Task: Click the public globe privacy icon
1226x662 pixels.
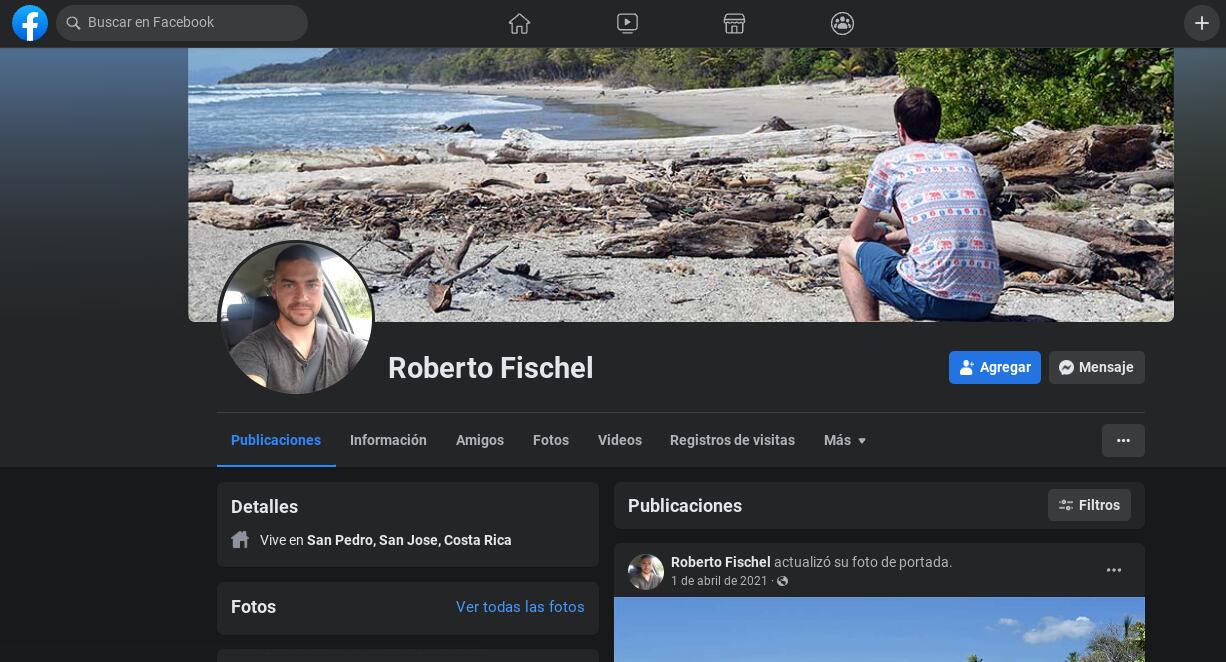Action: click(782, 581)
